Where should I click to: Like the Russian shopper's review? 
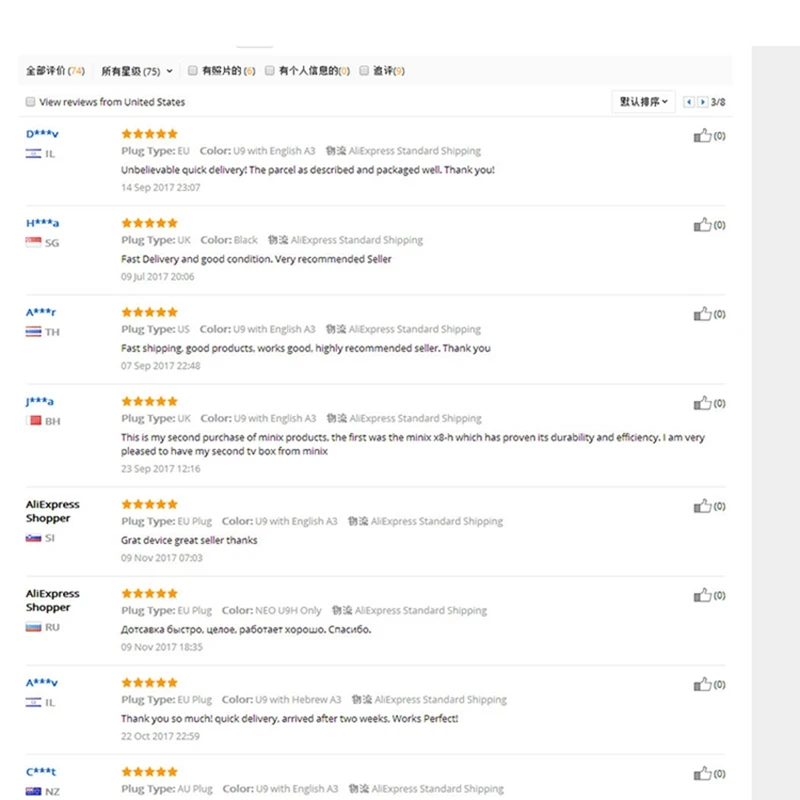702,595
